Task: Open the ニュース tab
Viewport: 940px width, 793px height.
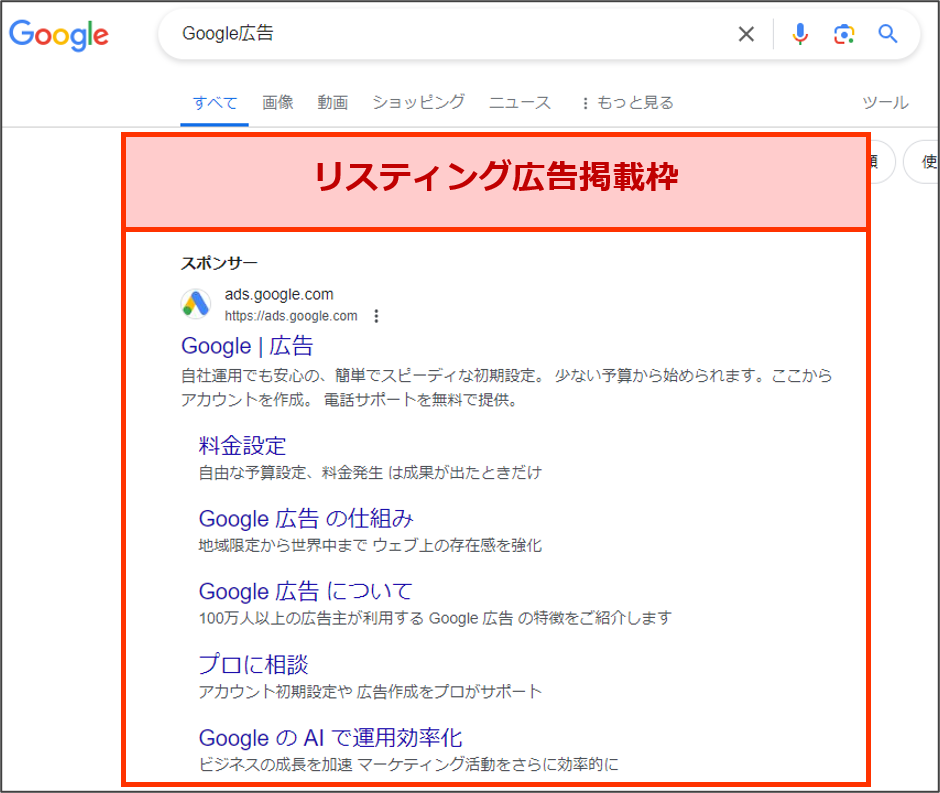Action: [520, 102]
